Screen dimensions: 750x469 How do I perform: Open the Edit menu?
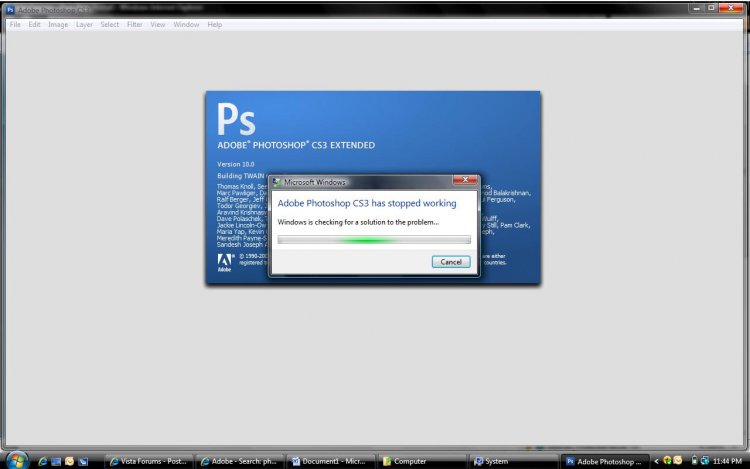tap(34, 24)
